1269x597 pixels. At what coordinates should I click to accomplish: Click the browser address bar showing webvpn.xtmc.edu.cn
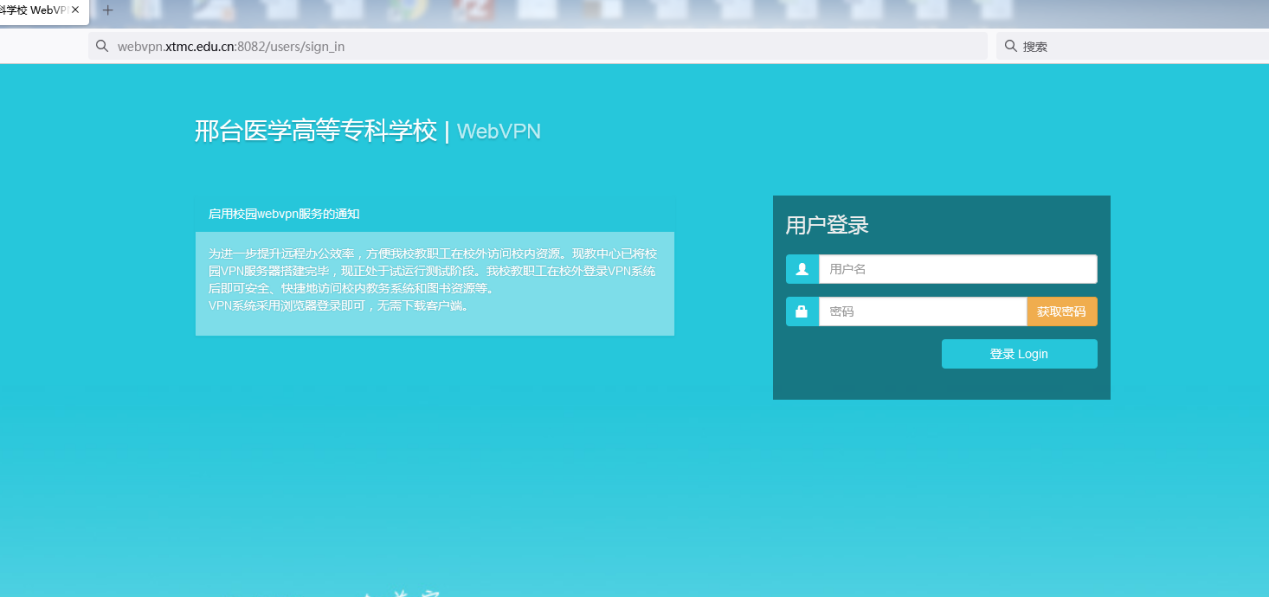[300, 45]
